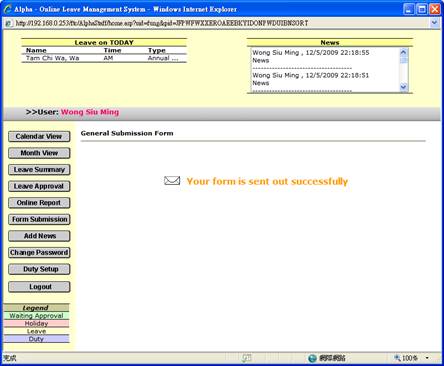444x366 pixels.
Task: Click the 'Type' column header
Action: pyautogui.click(x=157, y=50)
